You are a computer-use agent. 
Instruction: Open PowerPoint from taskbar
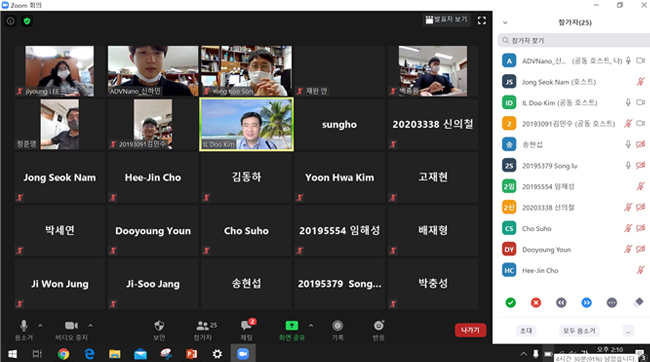click(192, 354)
